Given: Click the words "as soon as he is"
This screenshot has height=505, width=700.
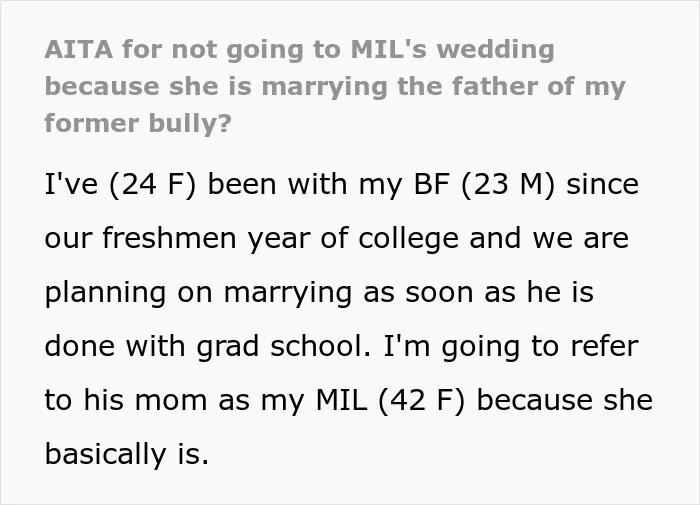Looking at the screenshot, I should coord(478,293).
